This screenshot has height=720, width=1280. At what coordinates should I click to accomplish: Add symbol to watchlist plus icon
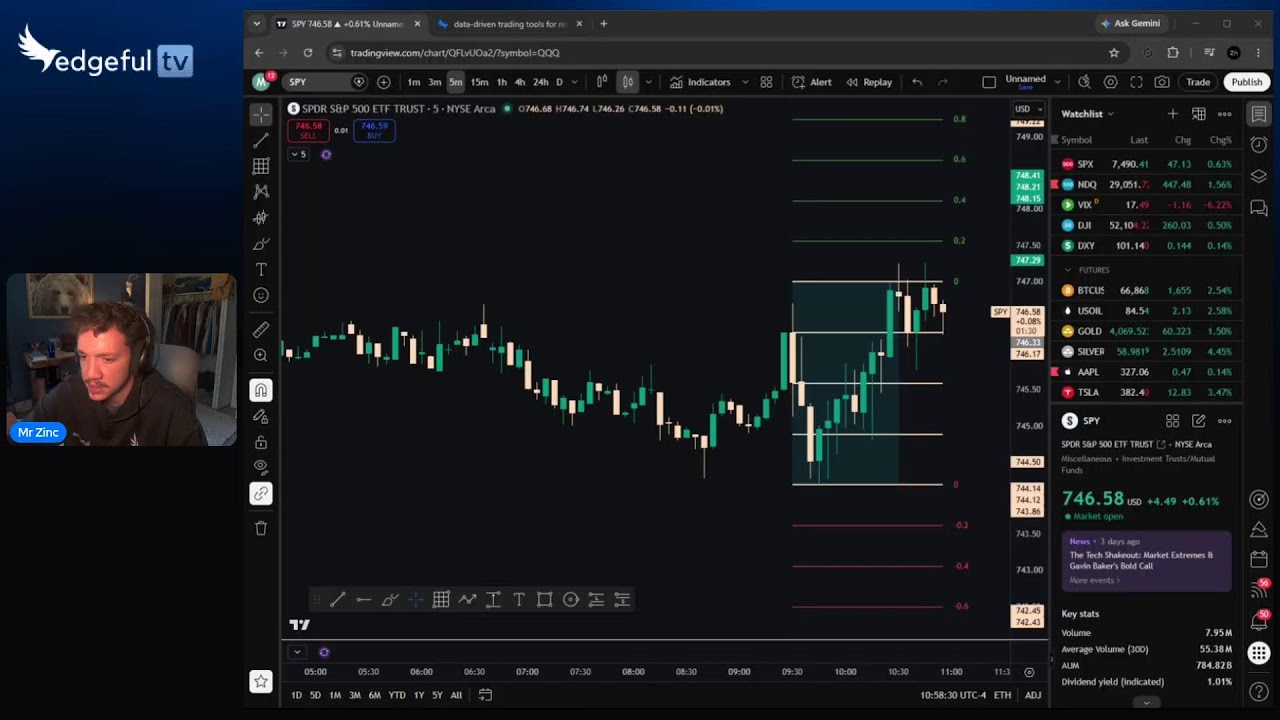pos(1173,114)
